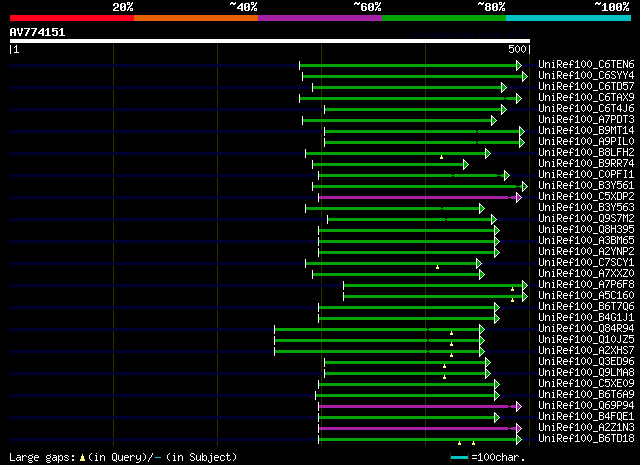
Task: Click the arrowhead ending the B3Y563 alignment
Action: click(x=482, y=209)
